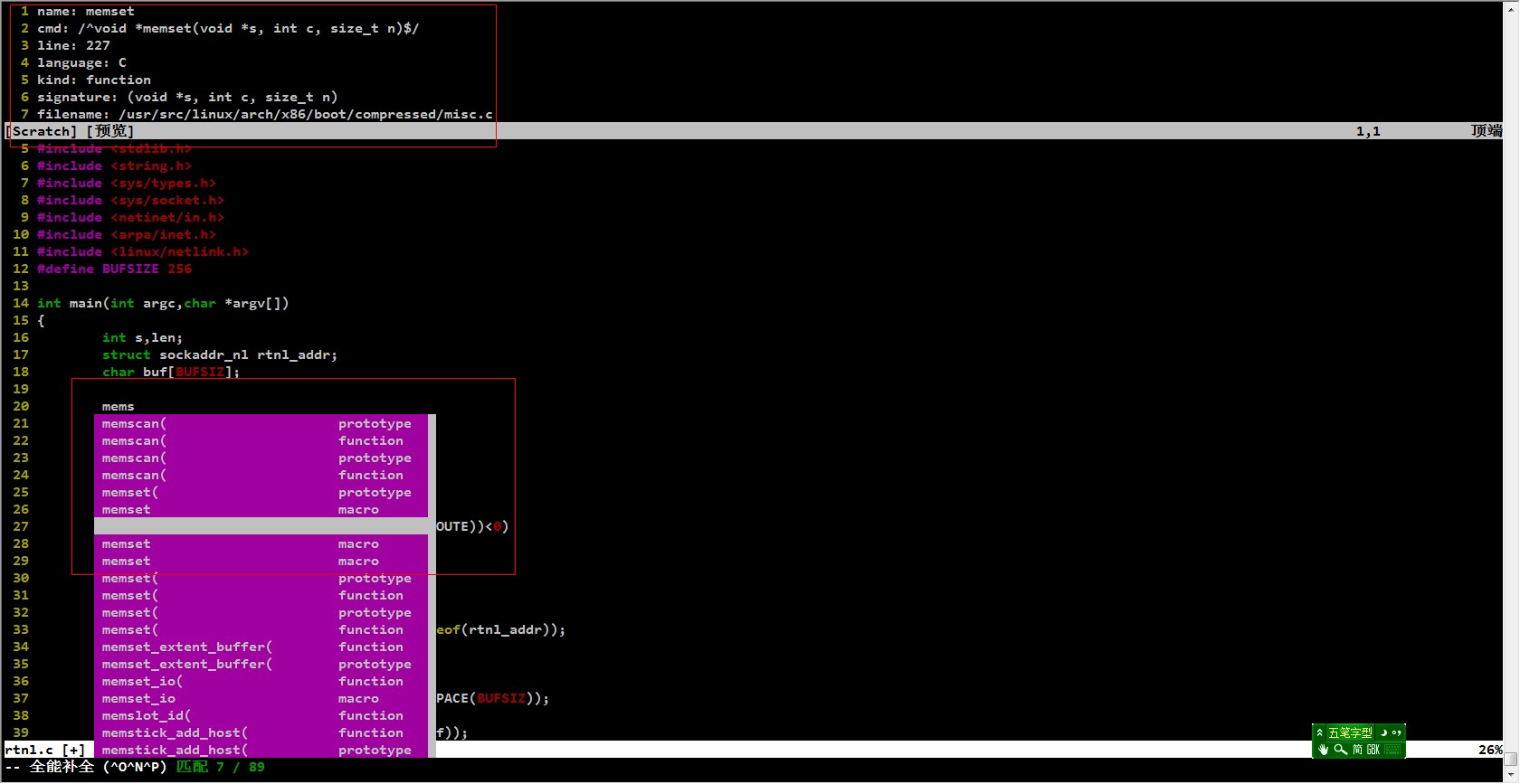Choose memscan( prototype beside line number 21
Image resolution: width=1520 pixels, height=784 pixels.
[x=261, y=423]
